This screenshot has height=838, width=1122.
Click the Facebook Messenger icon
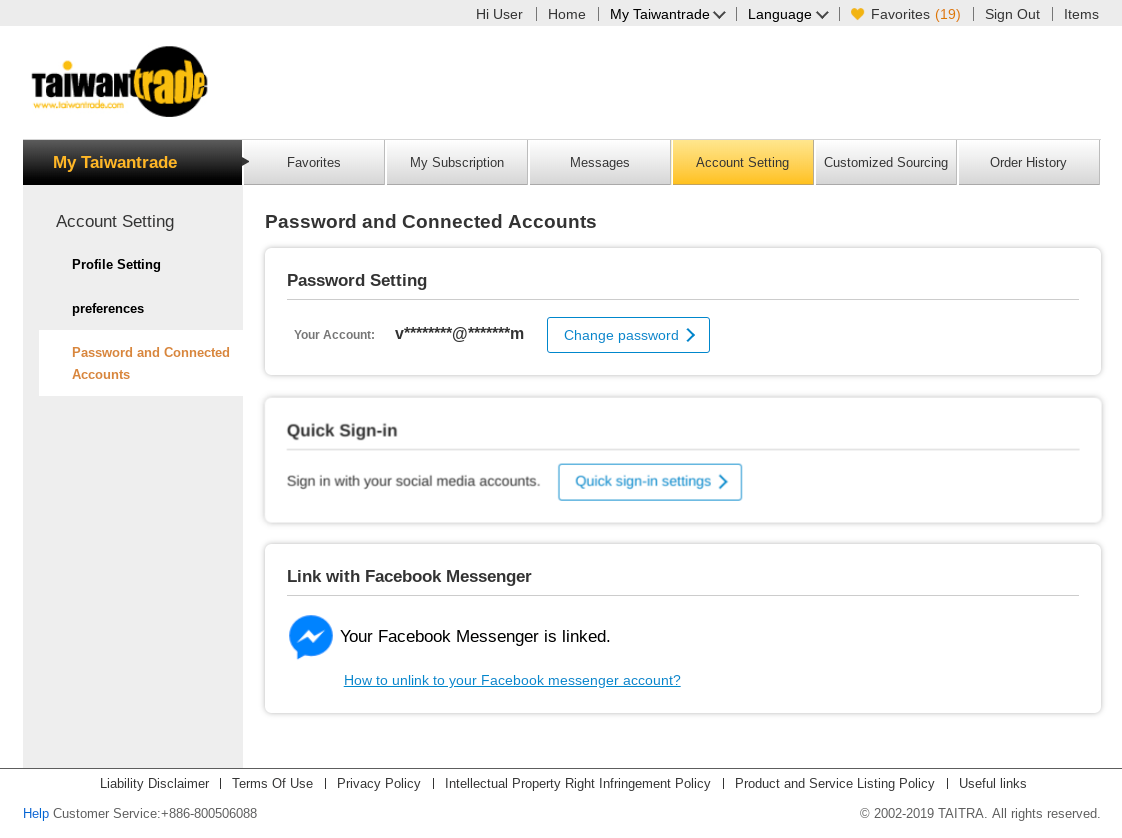pyautogui.click(x=311, y=636)
